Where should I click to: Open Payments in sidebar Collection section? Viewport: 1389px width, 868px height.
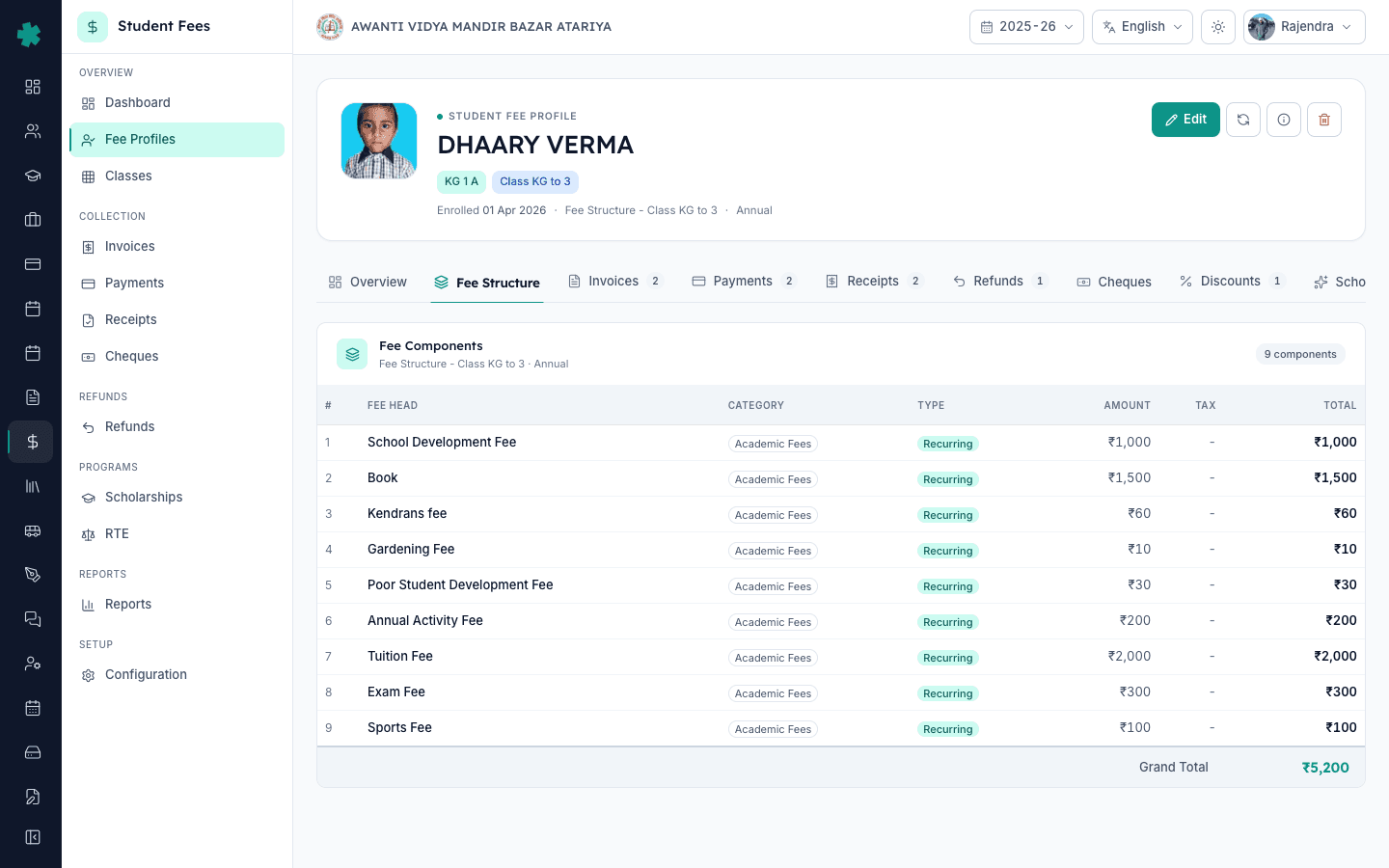(x=177, y=284)
